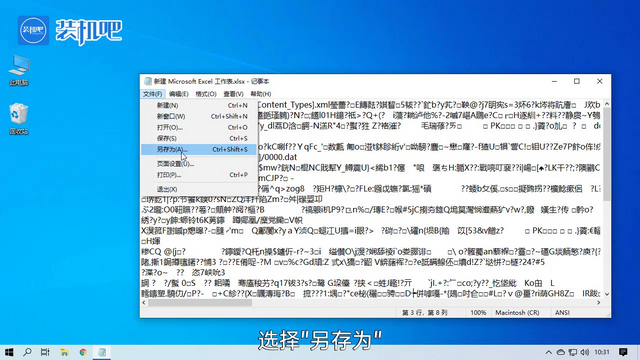Viewport: 640px width, 360px height.
Task: Open 回收站 recycle bin icon
Action: 19,119
